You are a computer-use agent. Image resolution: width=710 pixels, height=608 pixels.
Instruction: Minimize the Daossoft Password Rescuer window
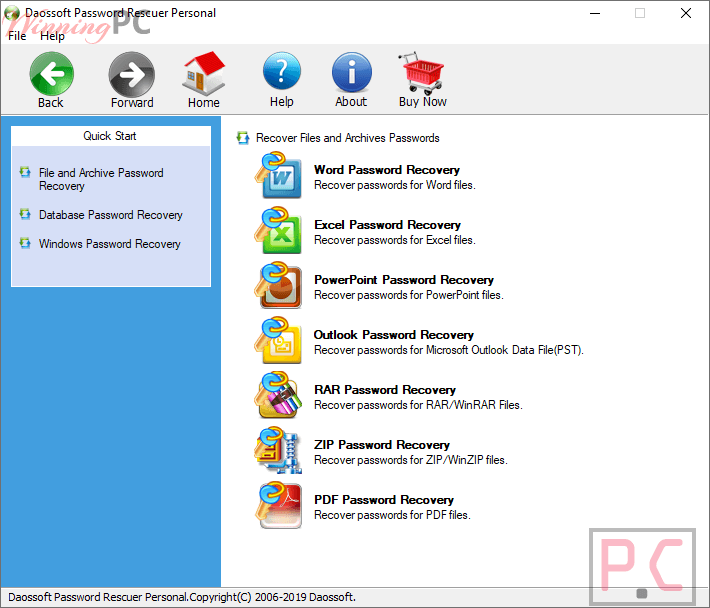tap(595, 13)
